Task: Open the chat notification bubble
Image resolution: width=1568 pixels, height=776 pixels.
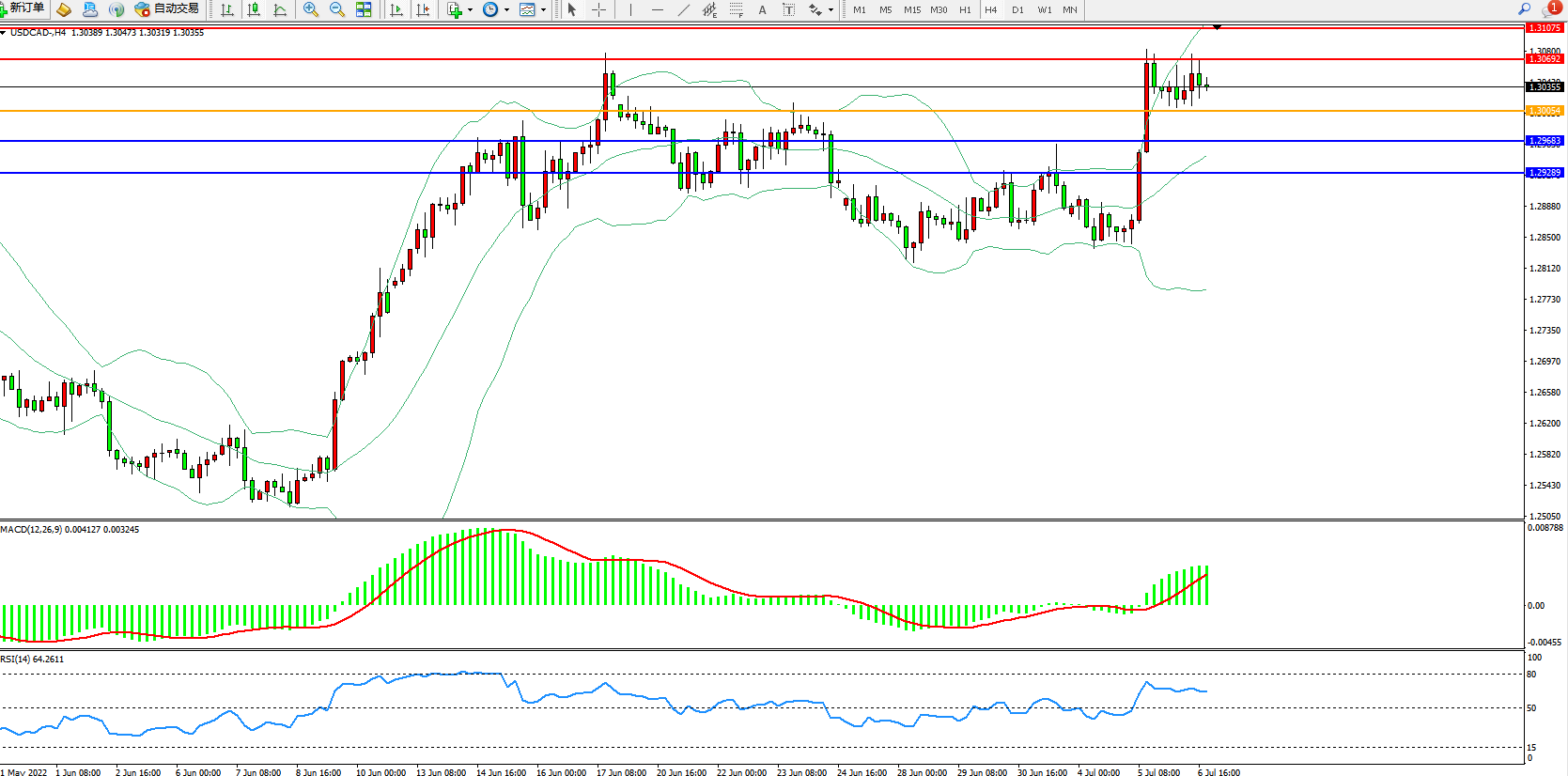Action: [1549, 9]
